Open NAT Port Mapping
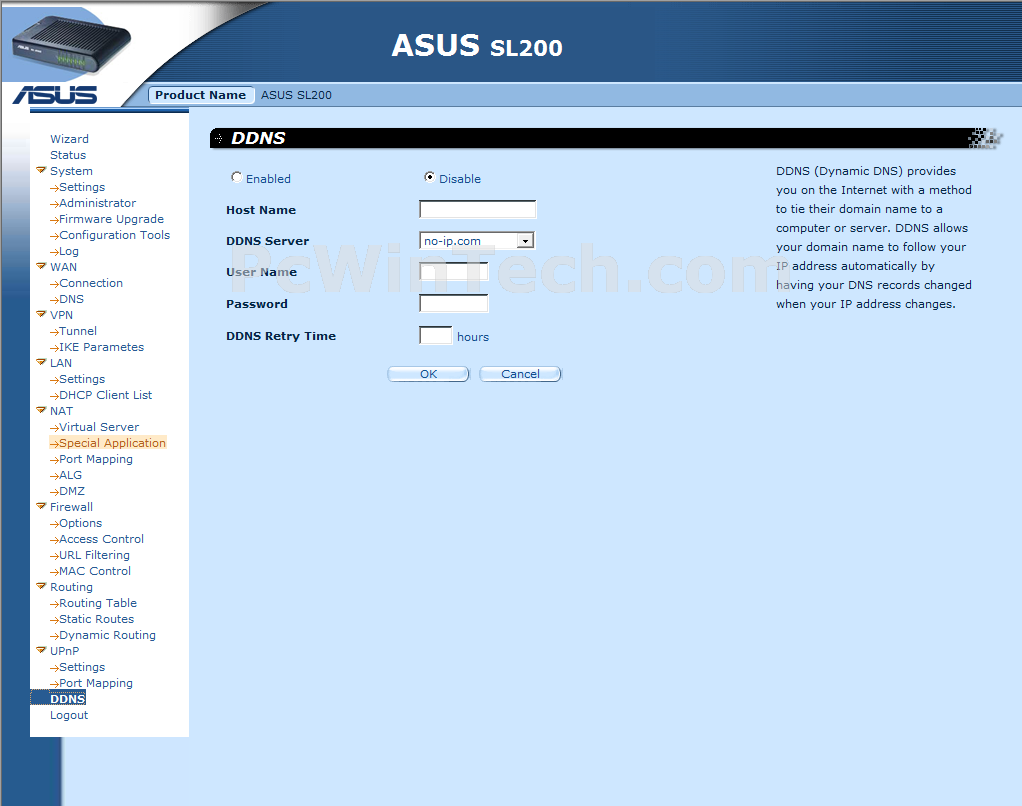Screen dimensions: 1022x806 (x=96, y=459)
